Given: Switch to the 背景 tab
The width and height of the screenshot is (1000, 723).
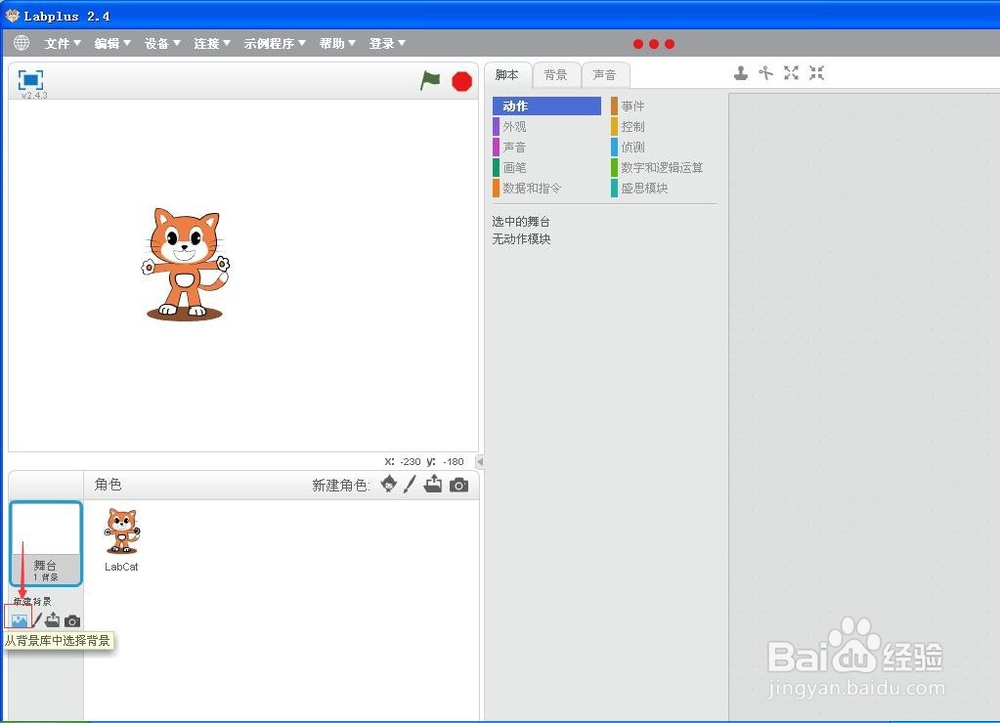Looking at the screenshot, I should [x=556, y=75].
